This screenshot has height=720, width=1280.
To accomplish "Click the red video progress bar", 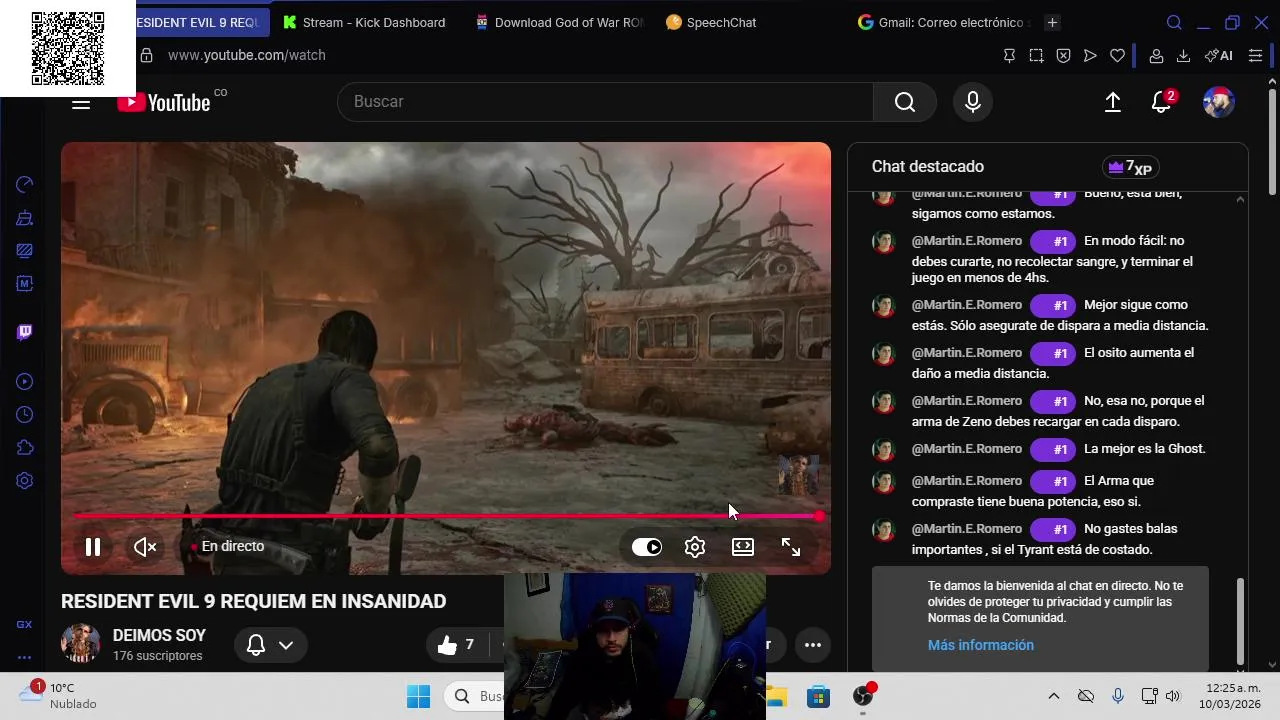I will [446, 516].
